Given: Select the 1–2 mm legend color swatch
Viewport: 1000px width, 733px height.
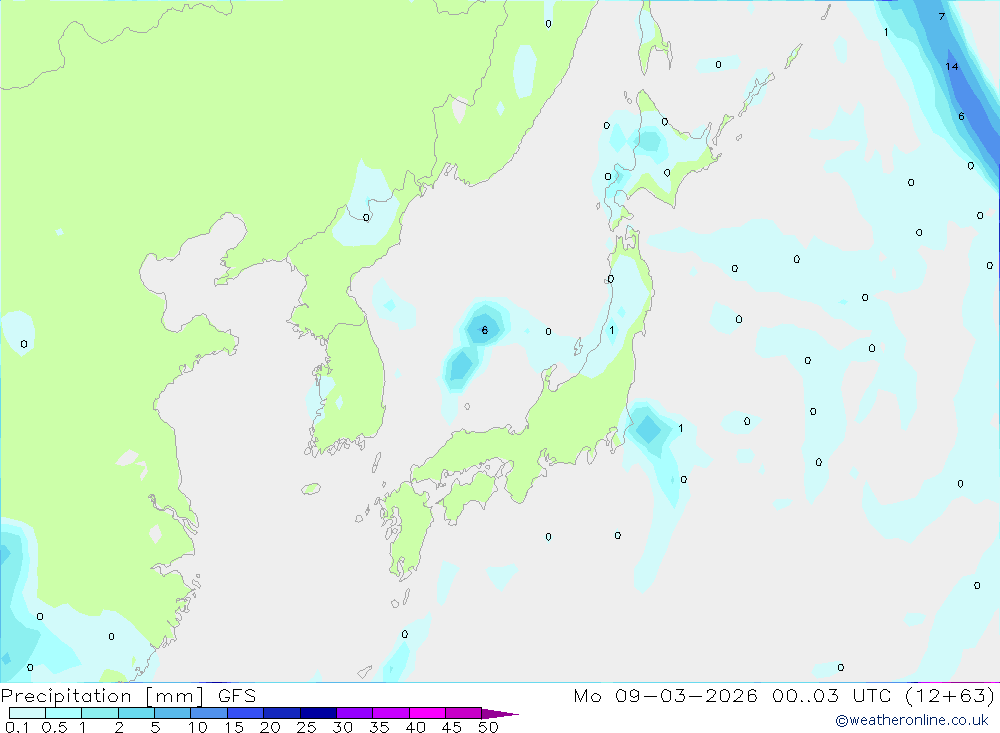Looking at the screenshot, I should tap(99, 713).
